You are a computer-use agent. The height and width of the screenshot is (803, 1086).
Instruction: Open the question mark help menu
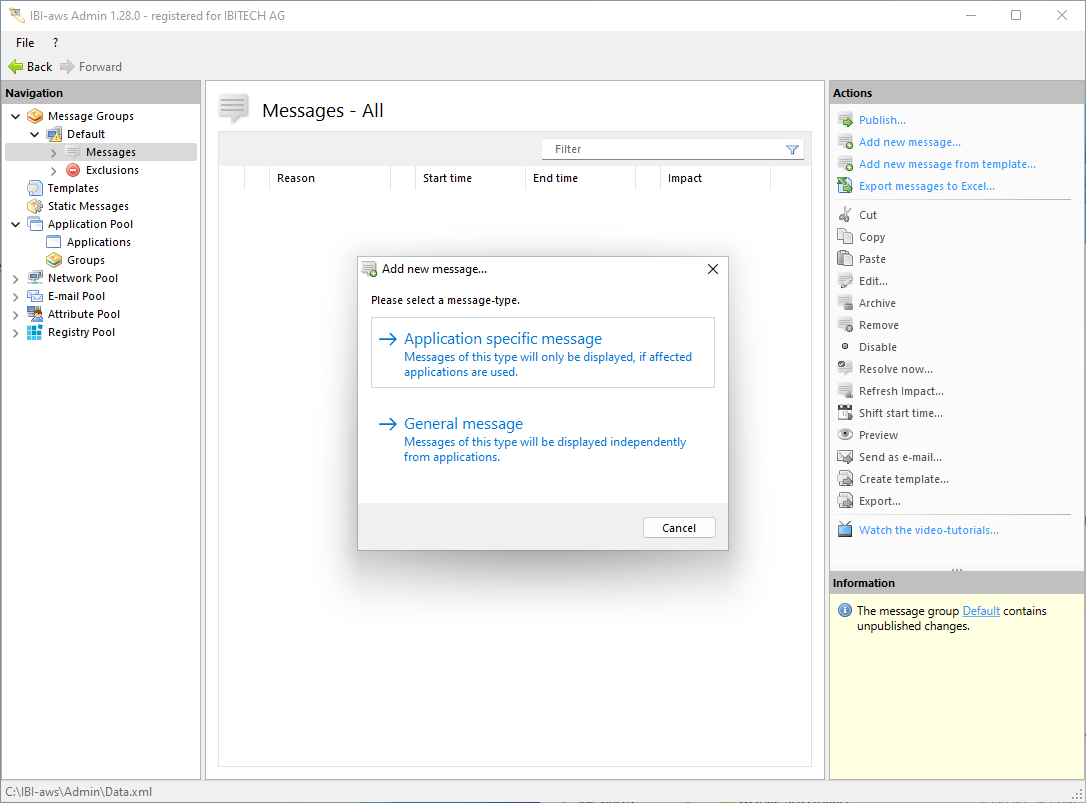pos(55,43)
